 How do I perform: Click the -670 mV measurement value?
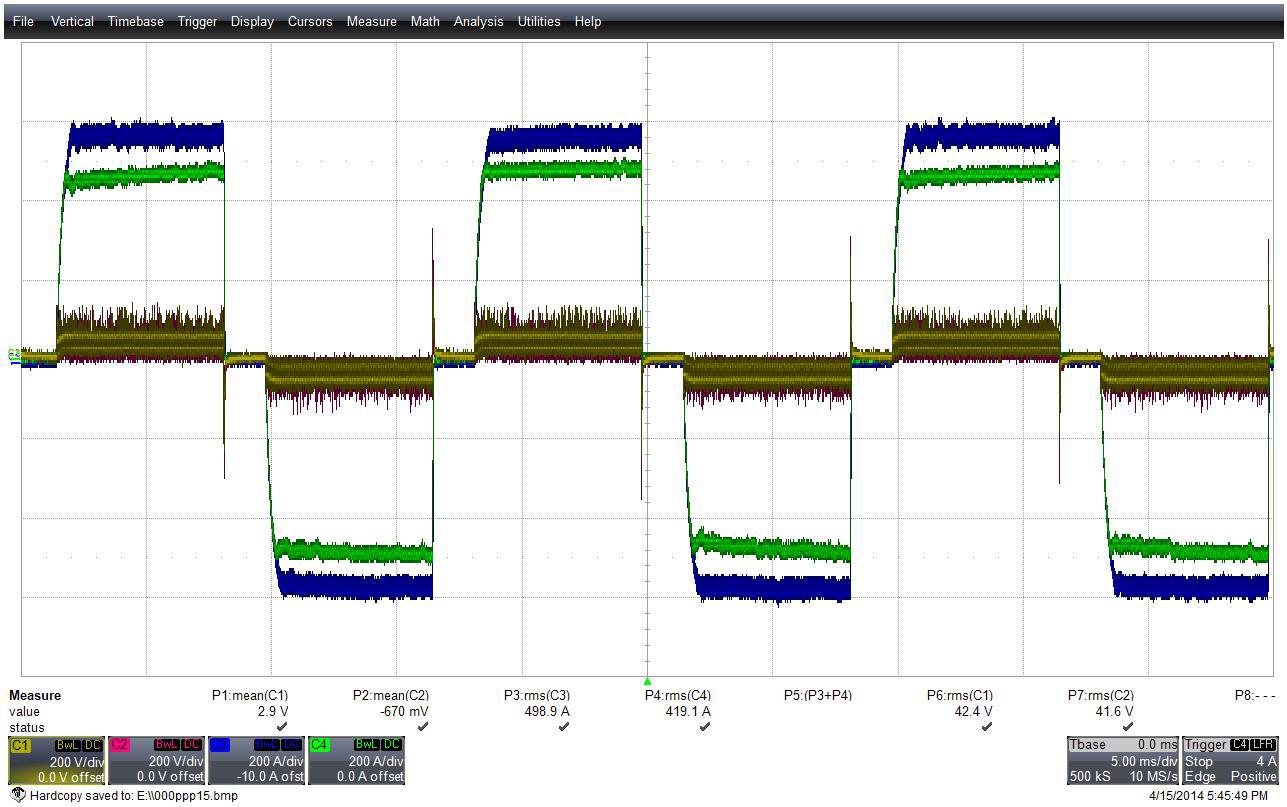pyautogui.click(x=405, y=711)
